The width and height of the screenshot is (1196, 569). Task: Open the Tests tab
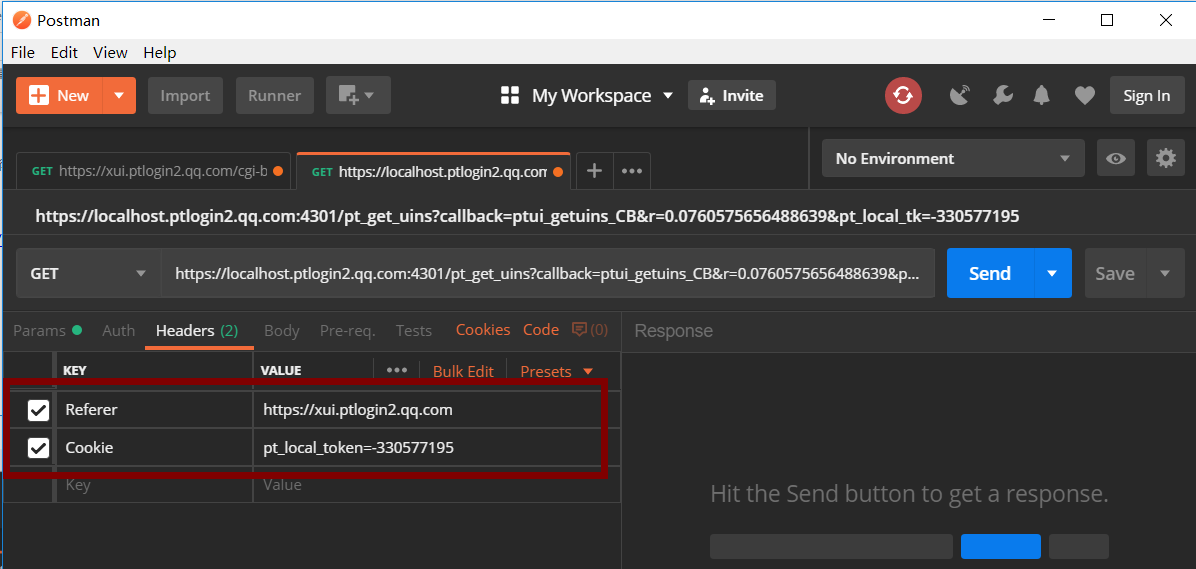point(413,330)
